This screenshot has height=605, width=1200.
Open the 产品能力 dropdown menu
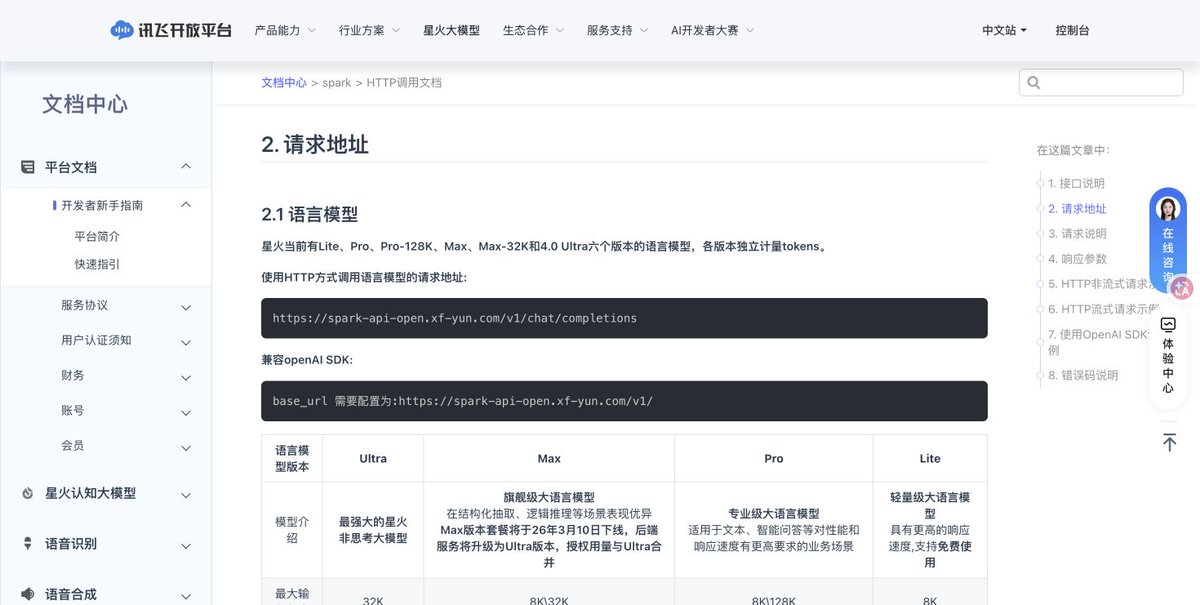[285, 30]
